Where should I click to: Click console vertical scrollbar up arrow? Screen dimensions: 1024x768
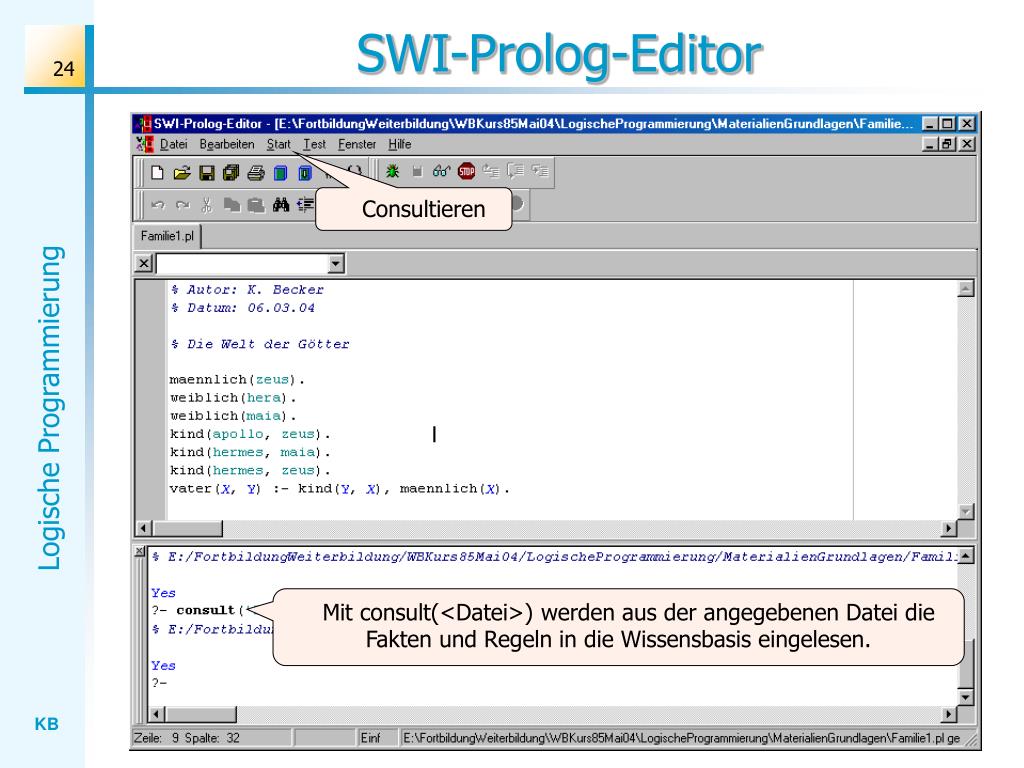pyautogui.click(x=966, y=556)
